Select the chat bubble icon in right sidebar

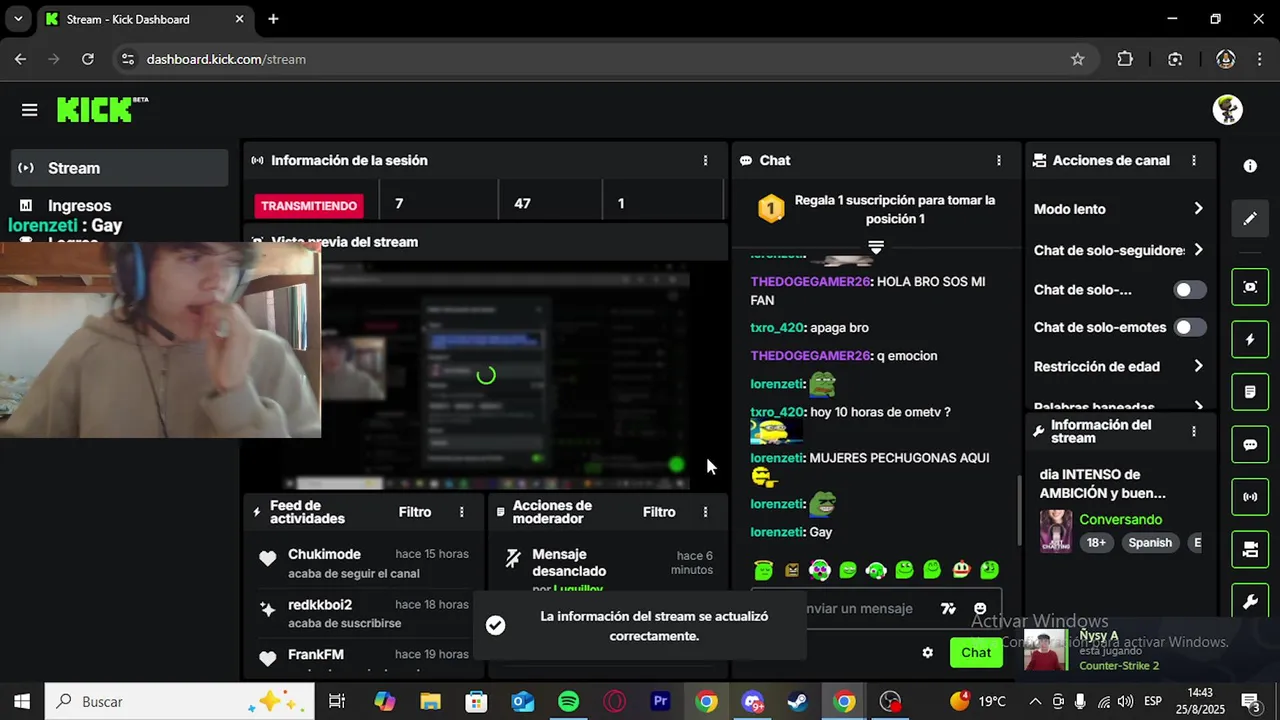[x=1250, y=445]
